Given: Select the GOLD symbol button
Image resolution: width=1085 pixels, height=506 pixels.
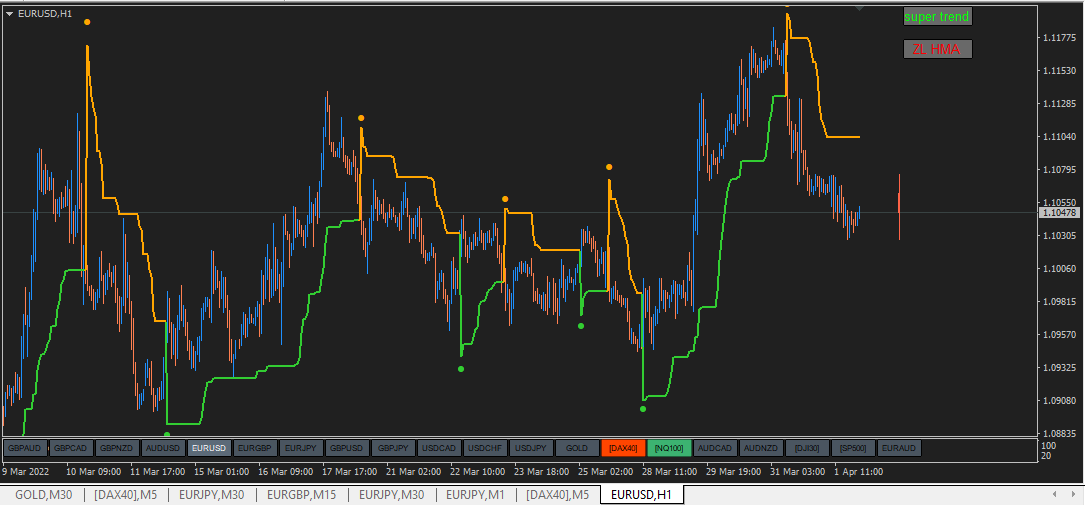Looking at the screenshot, I should pyautogui.click(x=577, y=449).
